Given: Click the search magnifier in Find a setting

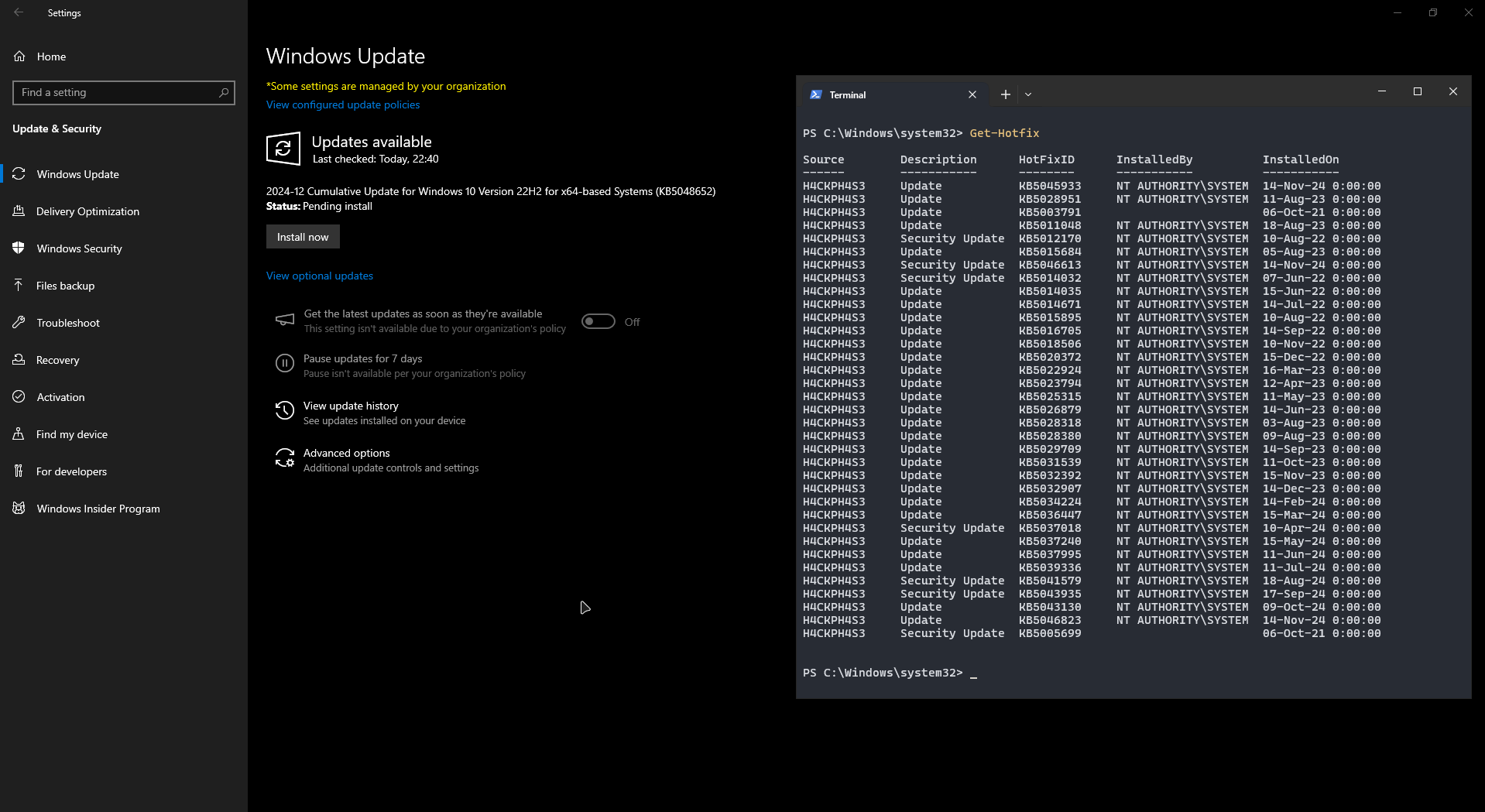Looking at the screenshot, I should 224,92.
